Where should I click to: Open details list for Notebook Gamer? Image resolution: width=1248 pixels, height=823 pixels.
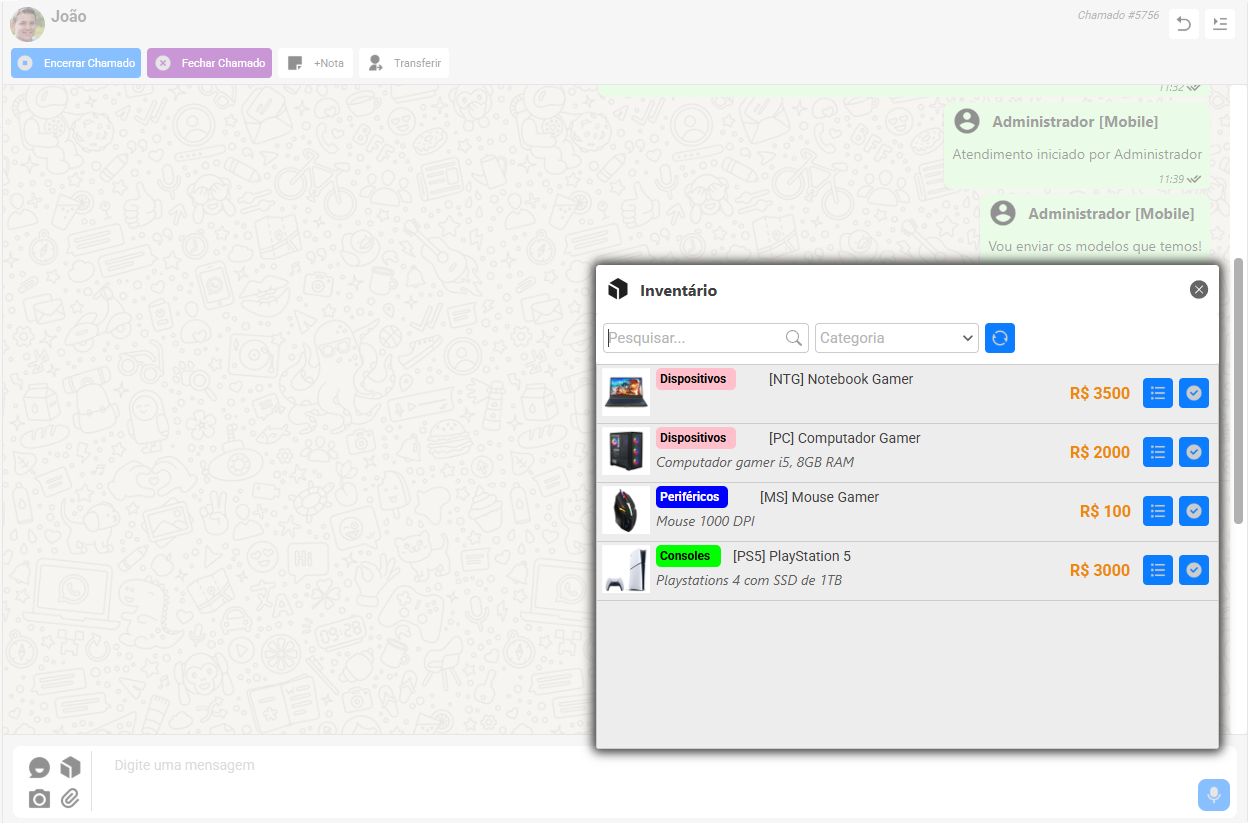point(1158,393)
